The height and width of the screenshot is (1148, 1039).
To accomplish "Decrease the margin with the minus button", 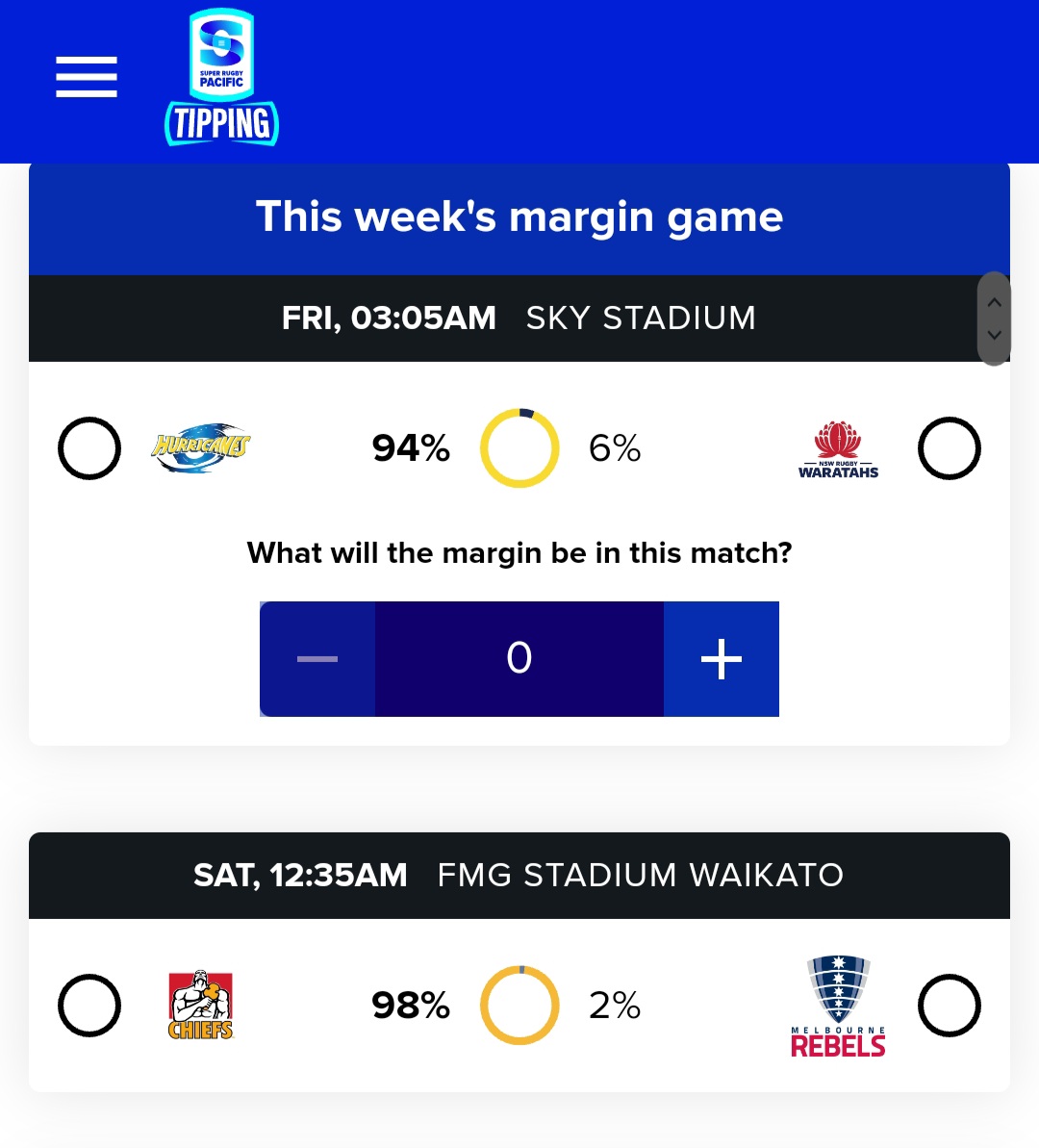I will point(317,659).
